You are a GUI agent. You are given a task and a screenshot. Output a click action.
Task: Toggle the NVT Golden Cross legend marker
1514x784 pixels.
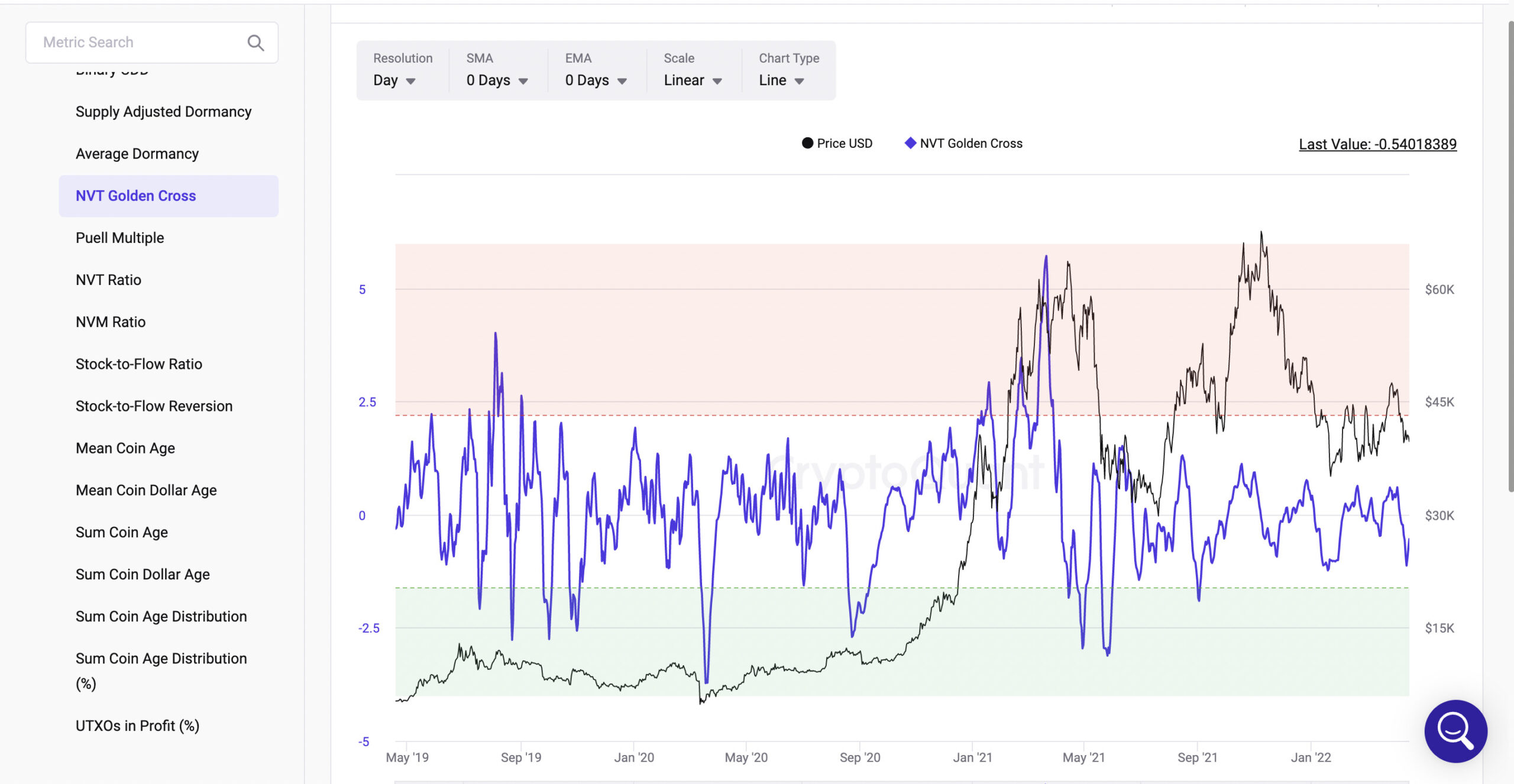click(x=911, y=143)
